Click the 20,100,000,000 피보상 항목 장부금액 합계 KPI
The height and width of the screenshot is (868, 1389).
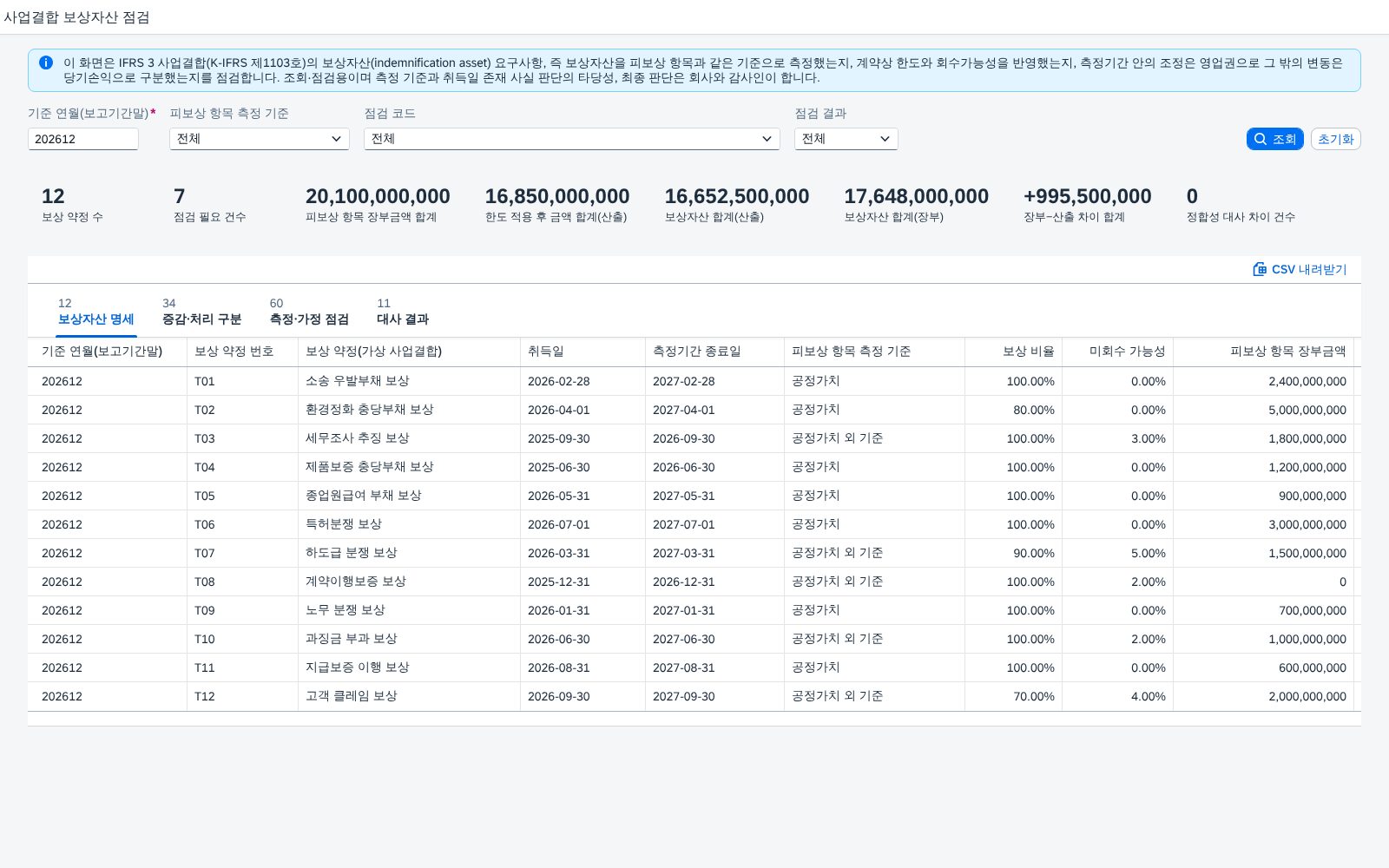378,205
